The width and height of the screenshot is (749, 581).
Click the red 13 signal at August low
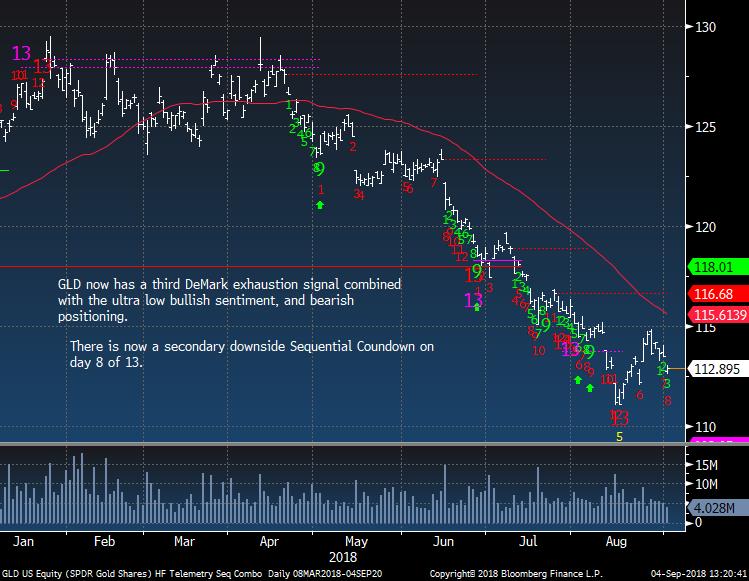620,418
